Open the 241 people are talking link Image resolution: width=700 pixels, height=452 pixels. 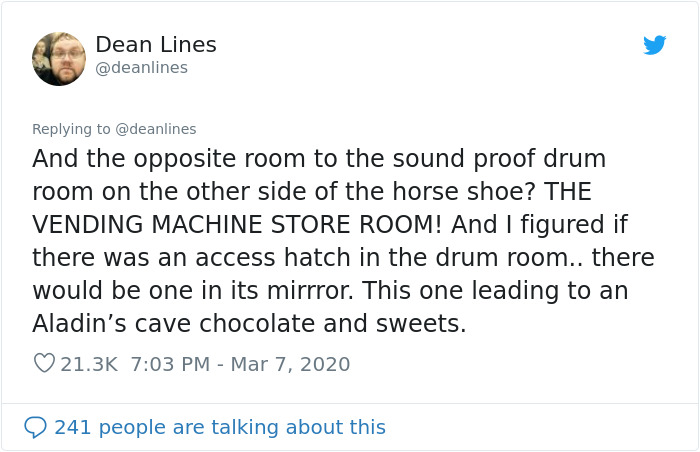(x=219, y=427)
